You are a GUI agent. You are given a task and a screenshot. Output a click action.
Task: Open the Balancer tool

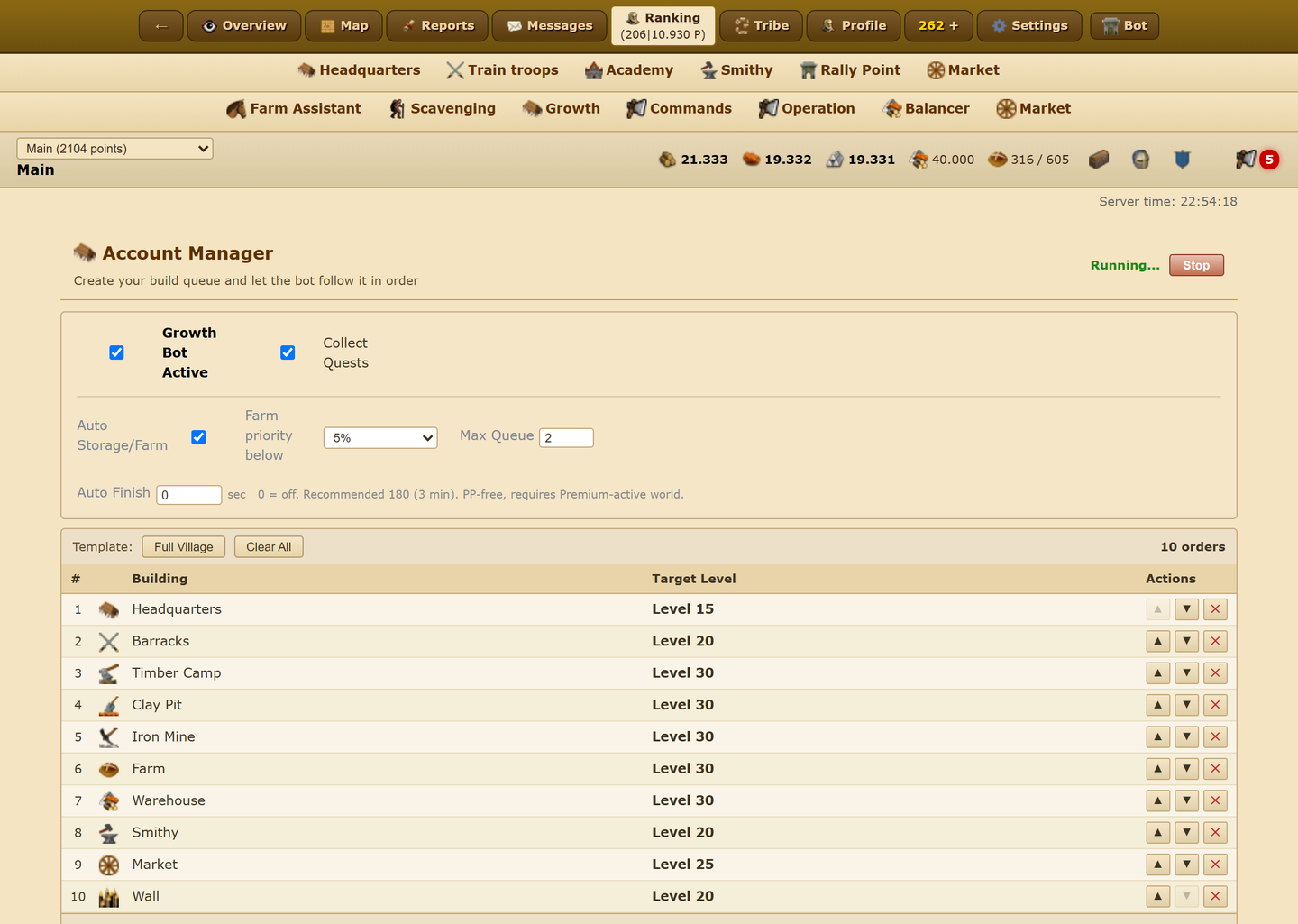[x=927, y=109]
